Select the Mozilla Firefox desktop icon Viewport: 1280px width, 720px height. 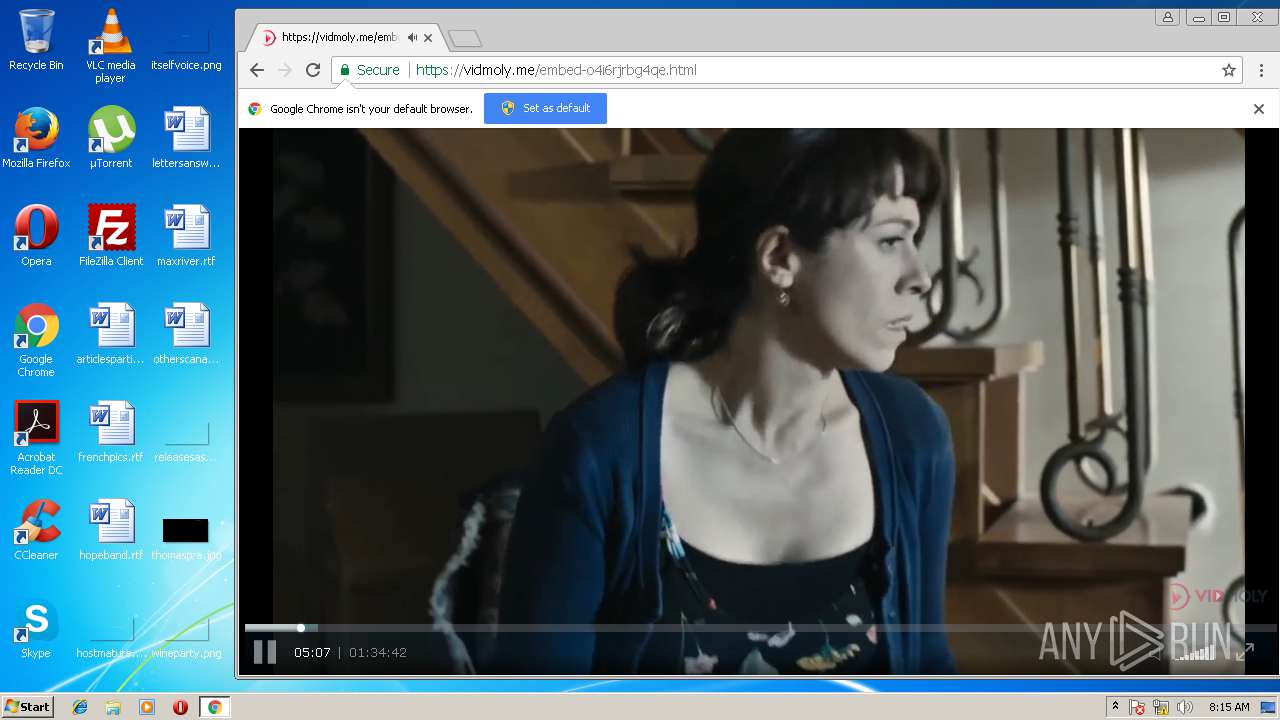click(36, 138)
